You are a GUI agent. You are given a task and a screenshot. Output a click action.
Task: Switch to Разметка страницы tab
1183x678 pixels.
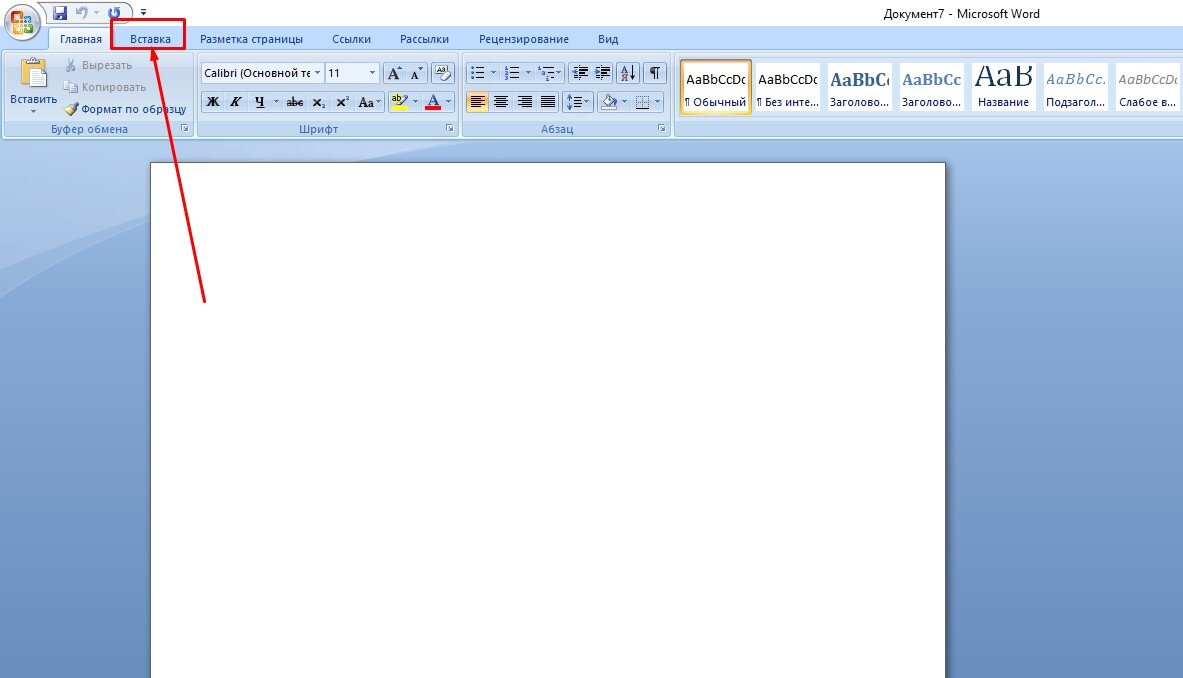click(251, 39)
